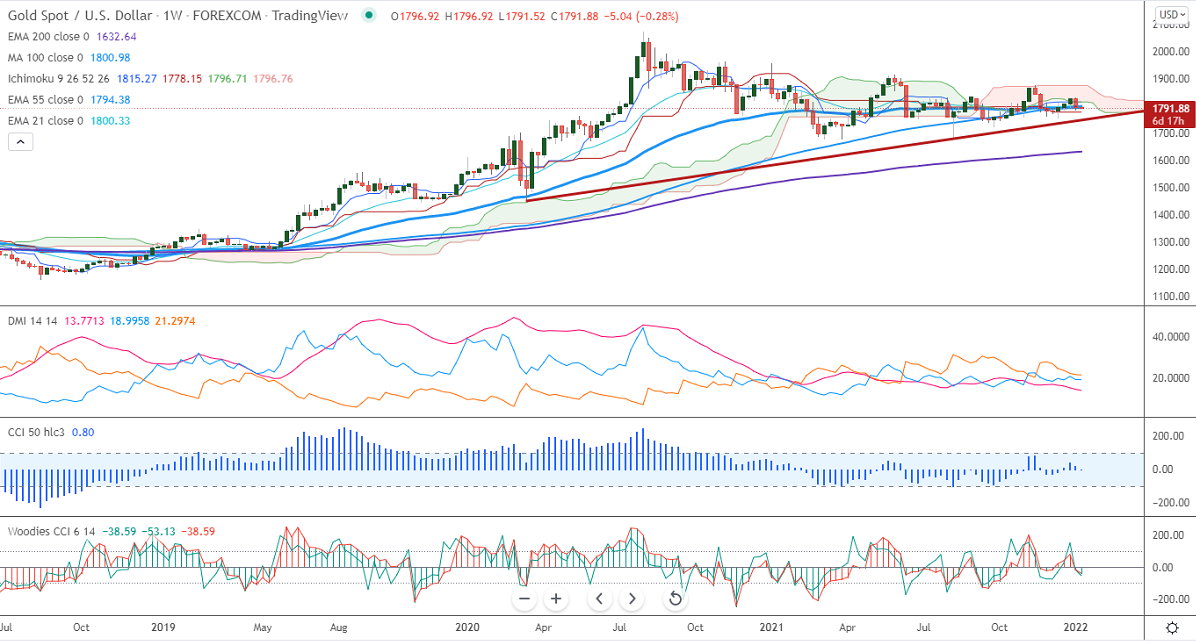1196x644 pixels.
Task: Click the Aug label on time axis
Action: [339, 627]
